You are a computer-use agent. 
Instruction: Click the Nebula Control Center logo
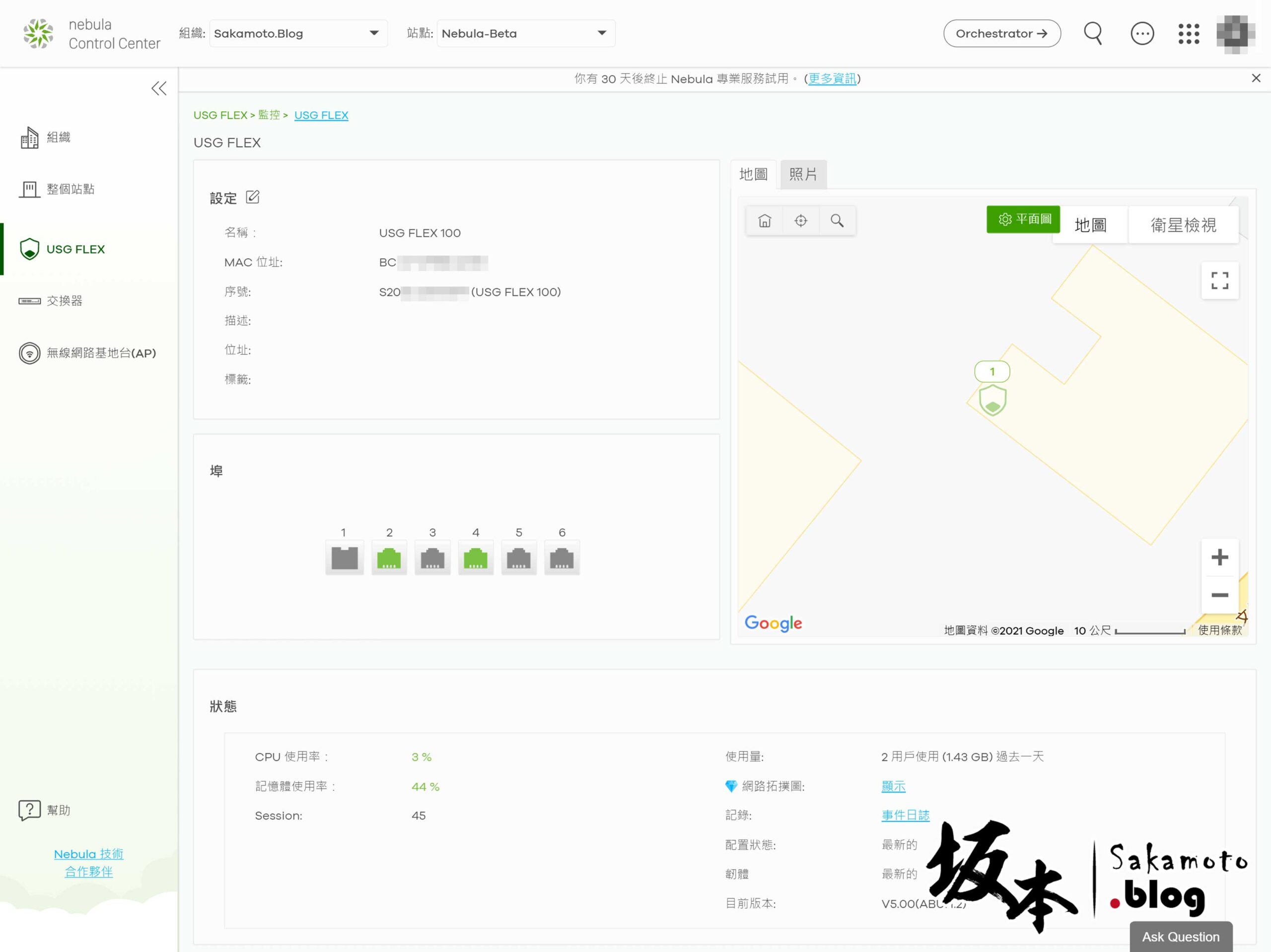(91, 33)
